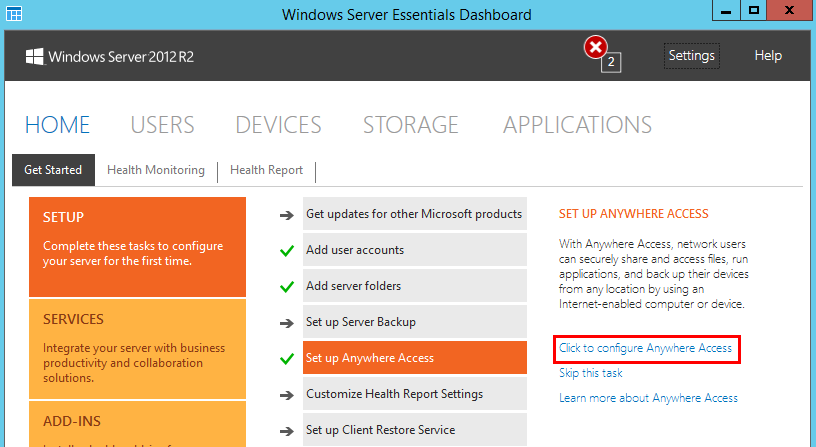Click the arrow icon beside Get updates task
This screenshot has height=447, width=816.
point(287,215)
